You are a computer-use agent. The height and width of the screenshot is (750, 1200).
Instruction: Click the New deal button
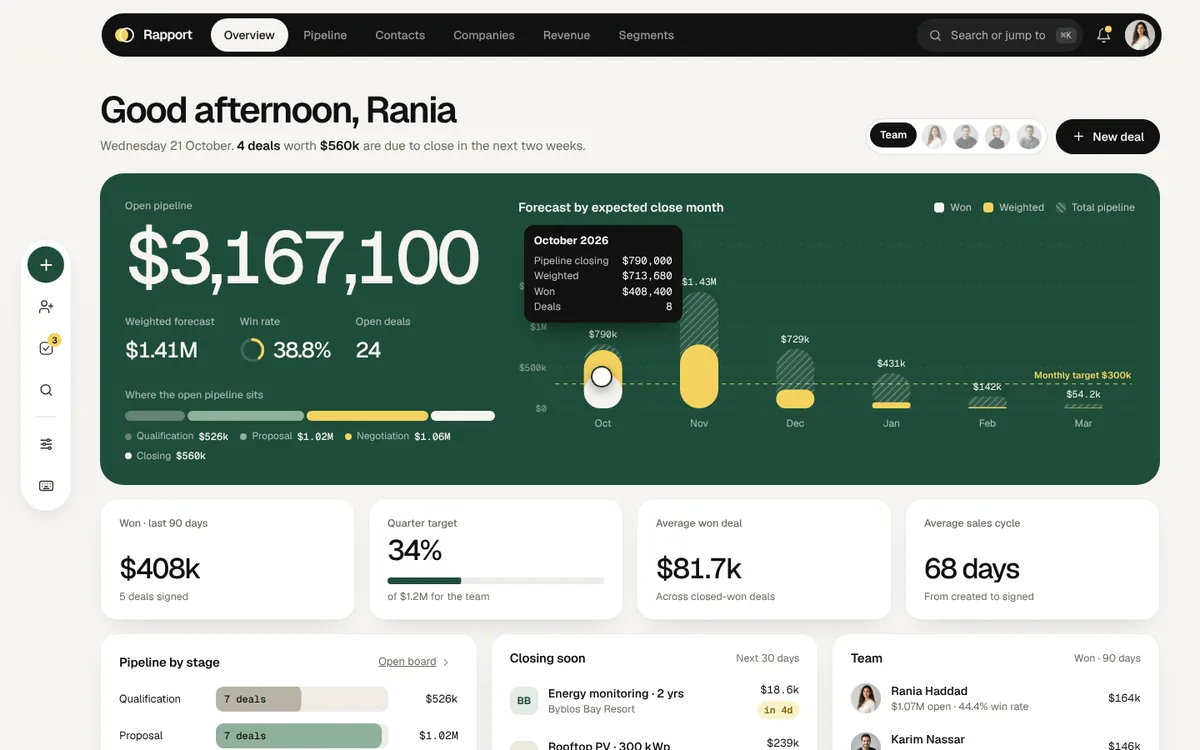coord(1108,137)
